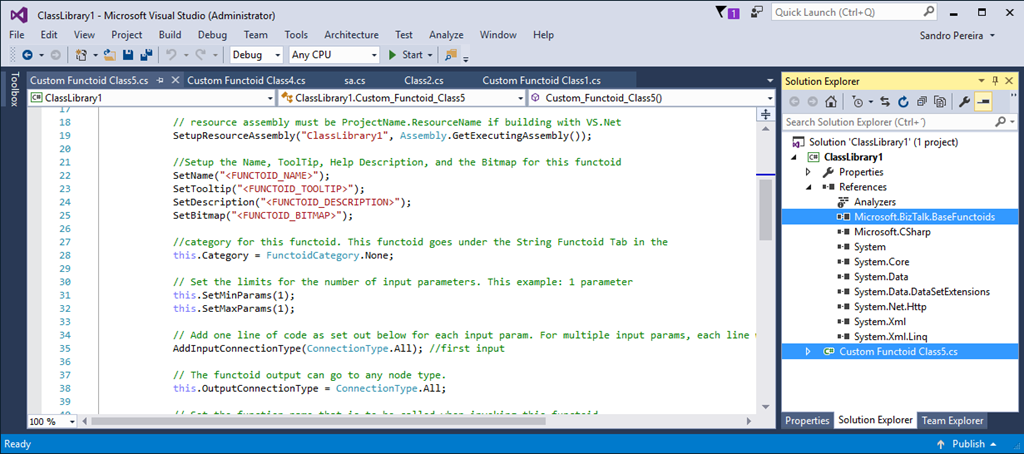This screenshot has height=454, width=1024.
Task: Toggle Show All Files in Solution Explorer
Action: pos(939,101)
